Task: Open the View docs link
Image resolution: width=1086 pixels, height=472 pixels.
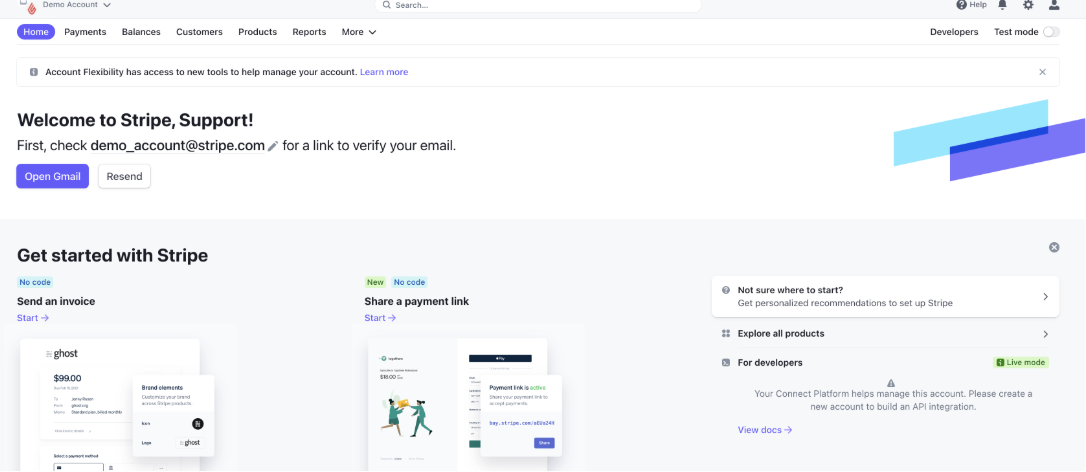Action: click(x=764, y=430)
